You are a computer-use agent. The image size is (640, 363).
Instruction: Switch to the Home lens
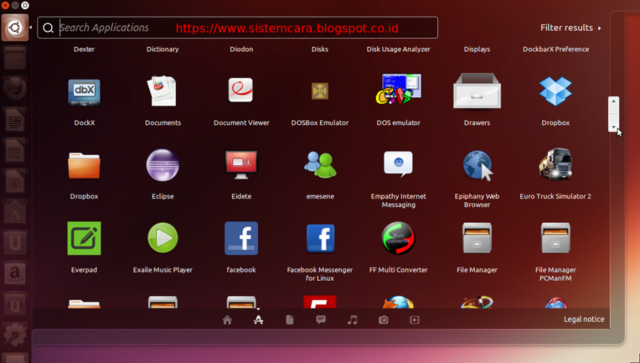click(227, 320)
